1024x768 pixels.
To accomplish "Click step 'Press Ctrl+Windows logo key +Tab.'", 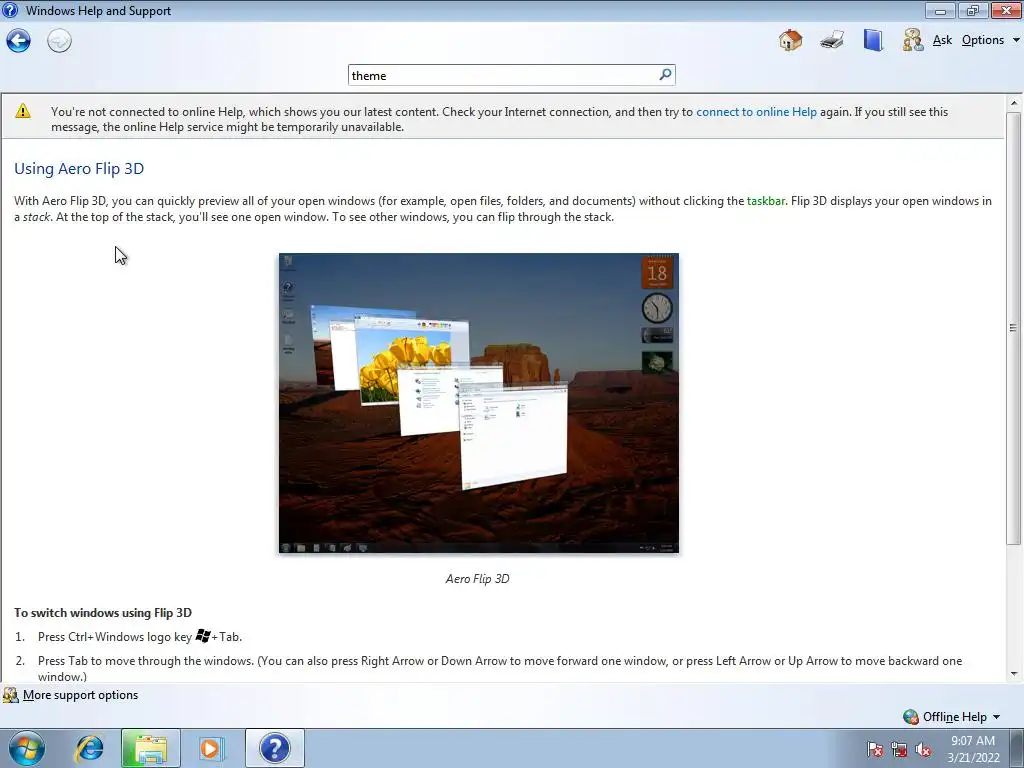I will coord(140,636).
